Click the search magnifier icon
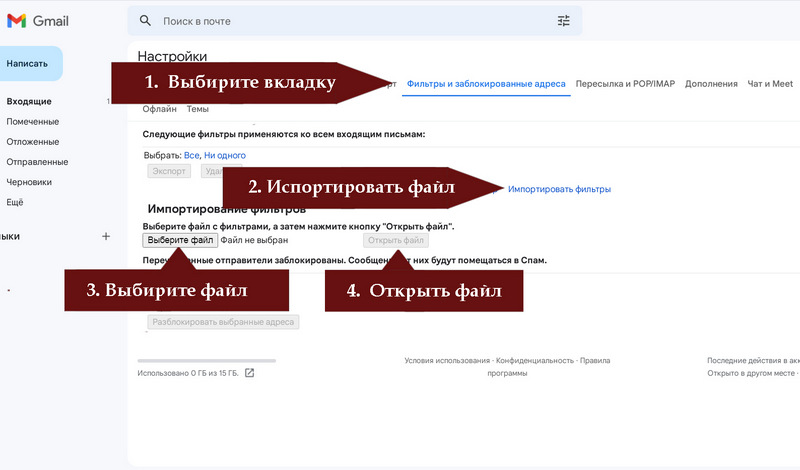The width and height of the screenshot is (800, 470). pos(146,21)
